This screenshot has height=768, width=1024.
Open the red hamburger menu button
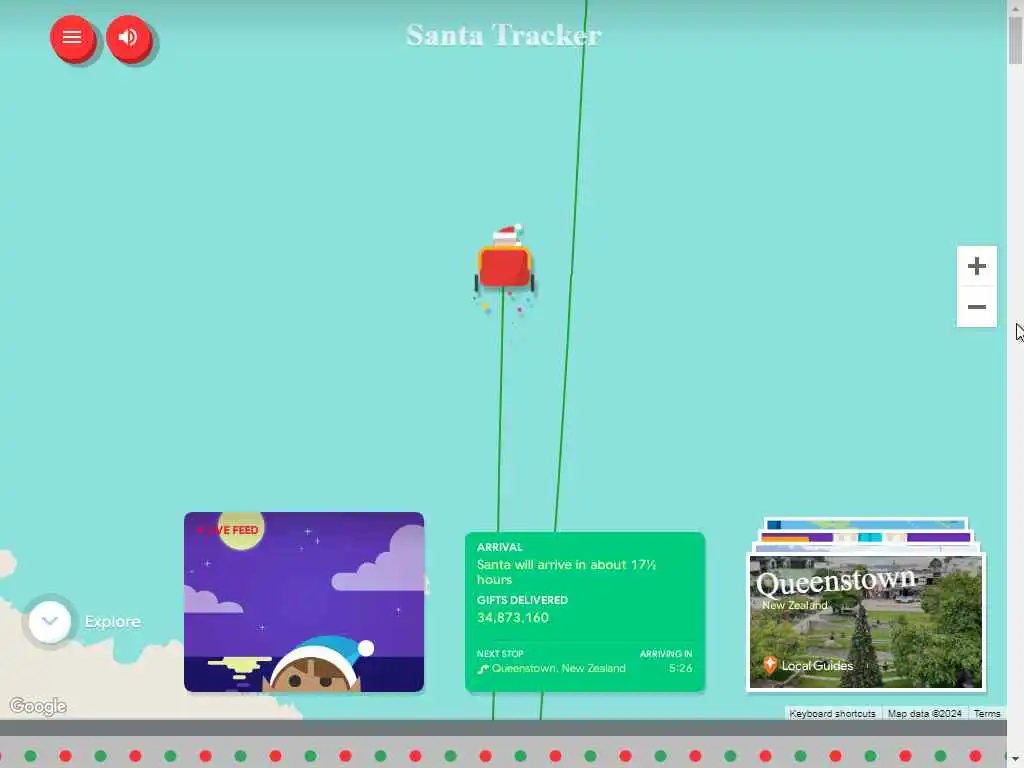pyautogui.click(x=72, y=37)
